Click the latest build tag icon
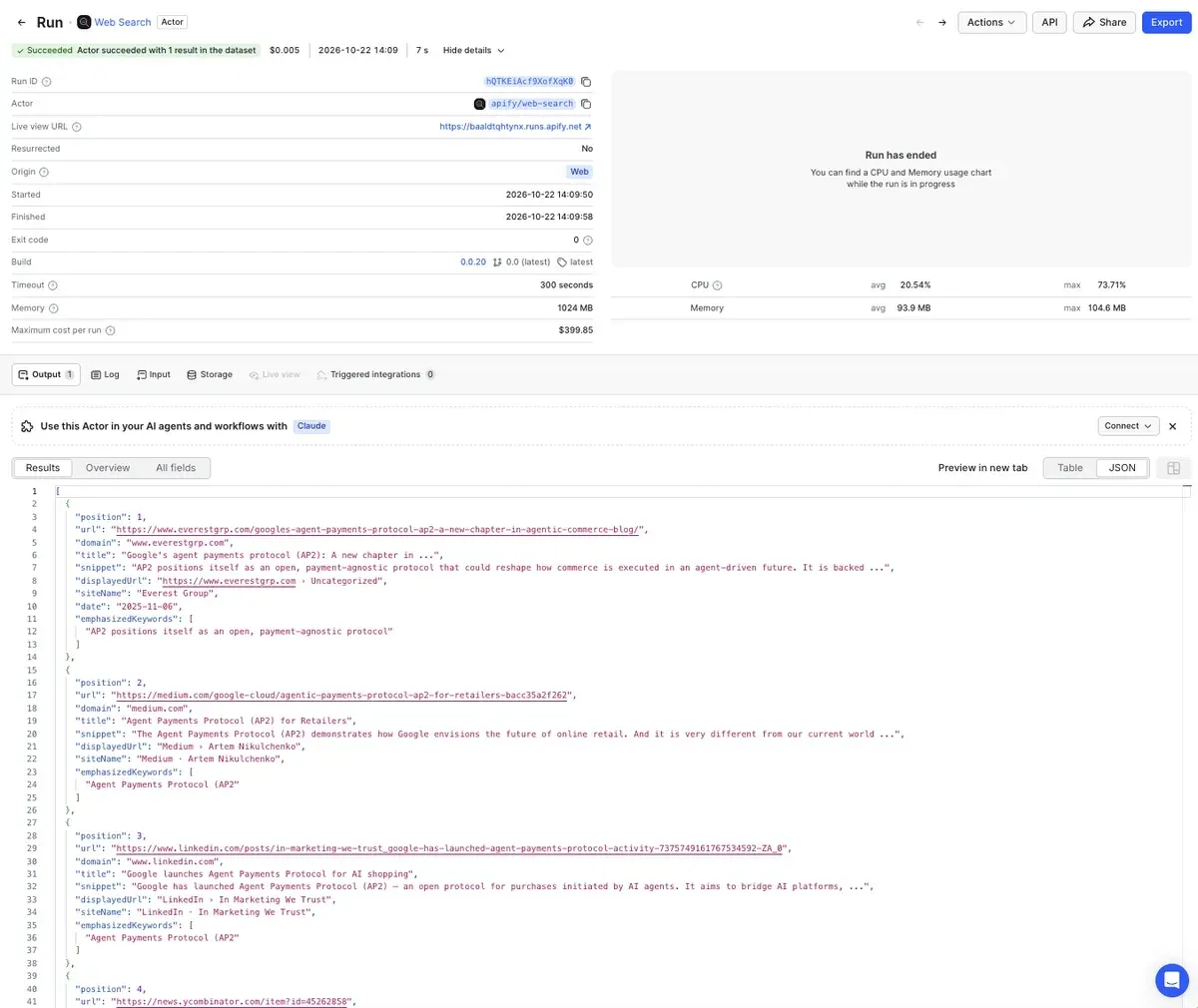The image size is (1198, 1008). coord(562,262)
